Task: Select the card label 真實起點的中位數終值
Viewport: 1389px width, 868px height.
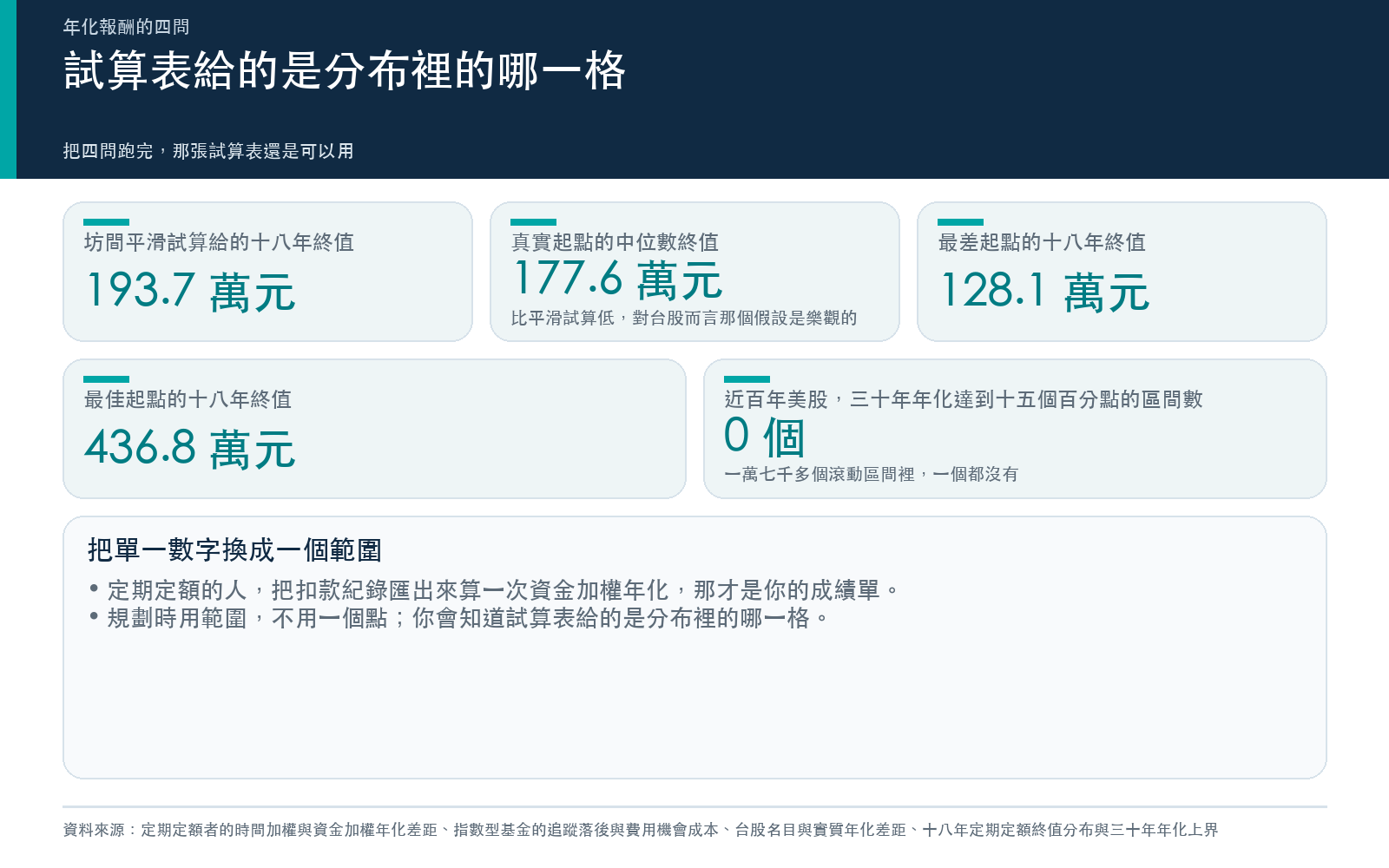Action: click(x=615, y=242)
